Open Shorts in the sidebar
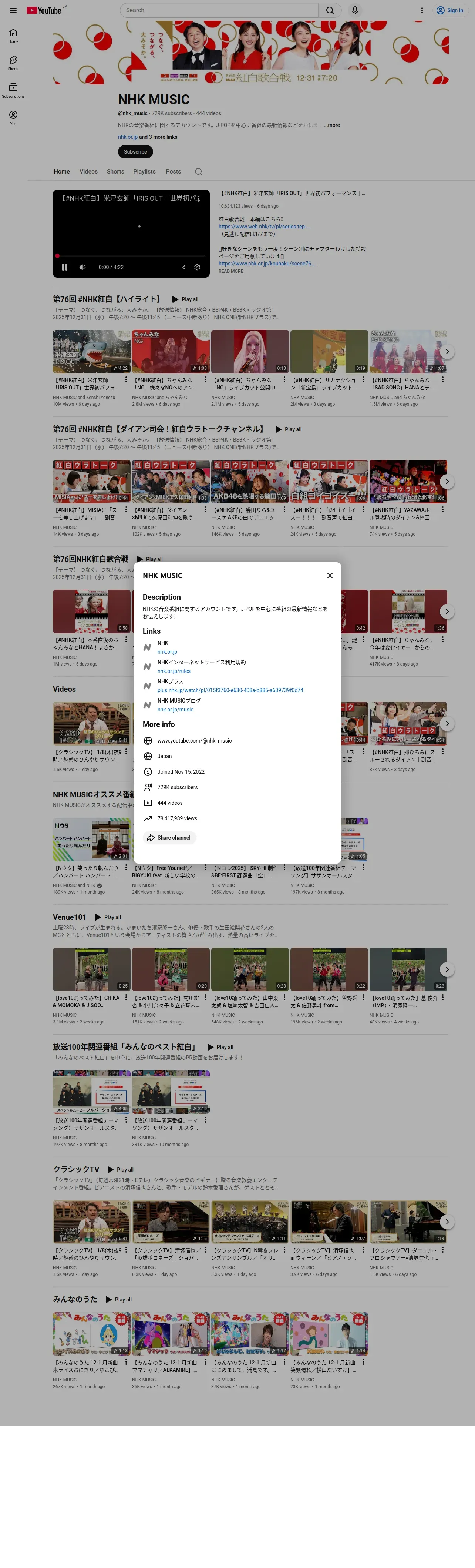 (x=13, y=63)
